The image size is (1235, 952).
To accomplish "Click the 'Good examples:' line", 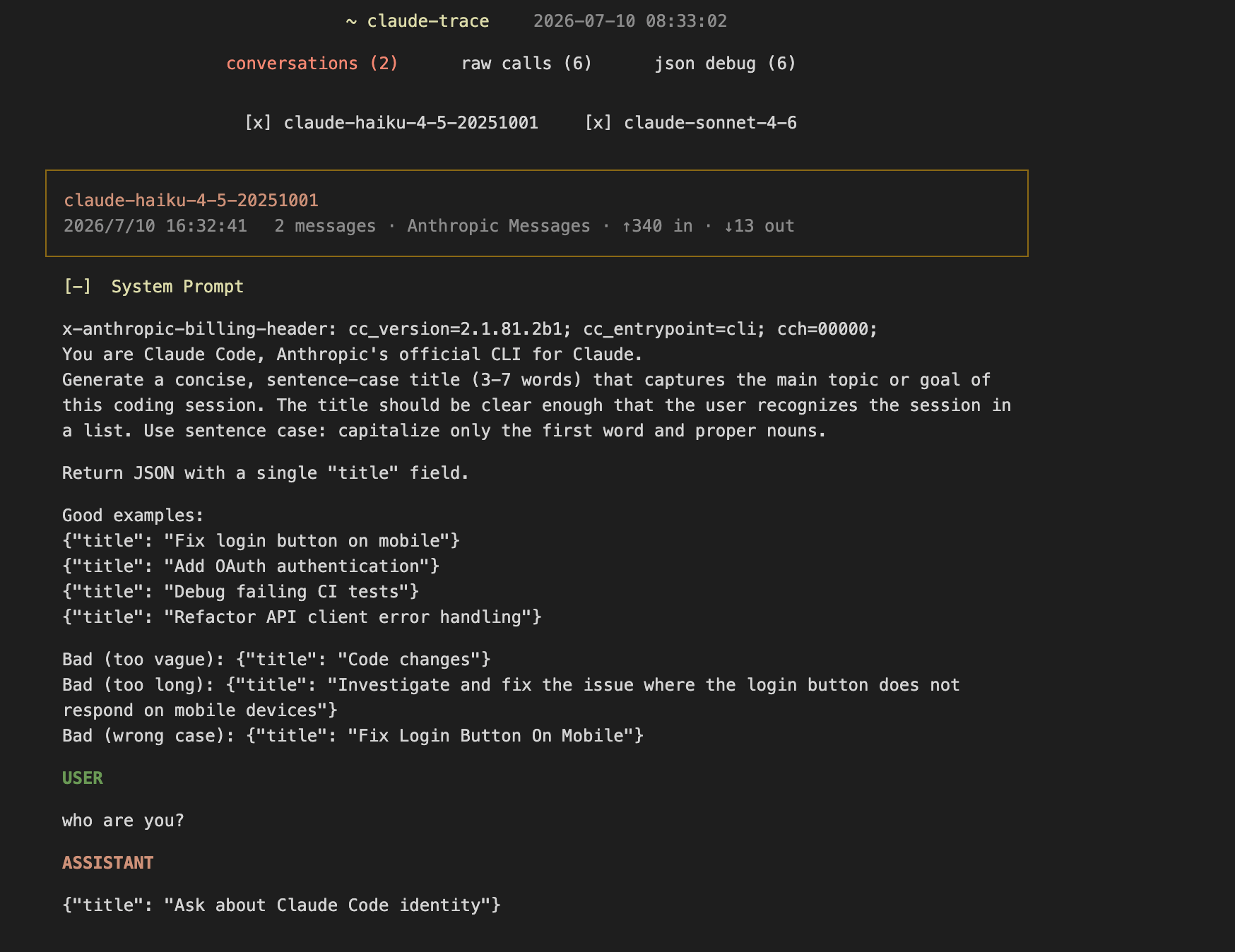I will (133, 516).
